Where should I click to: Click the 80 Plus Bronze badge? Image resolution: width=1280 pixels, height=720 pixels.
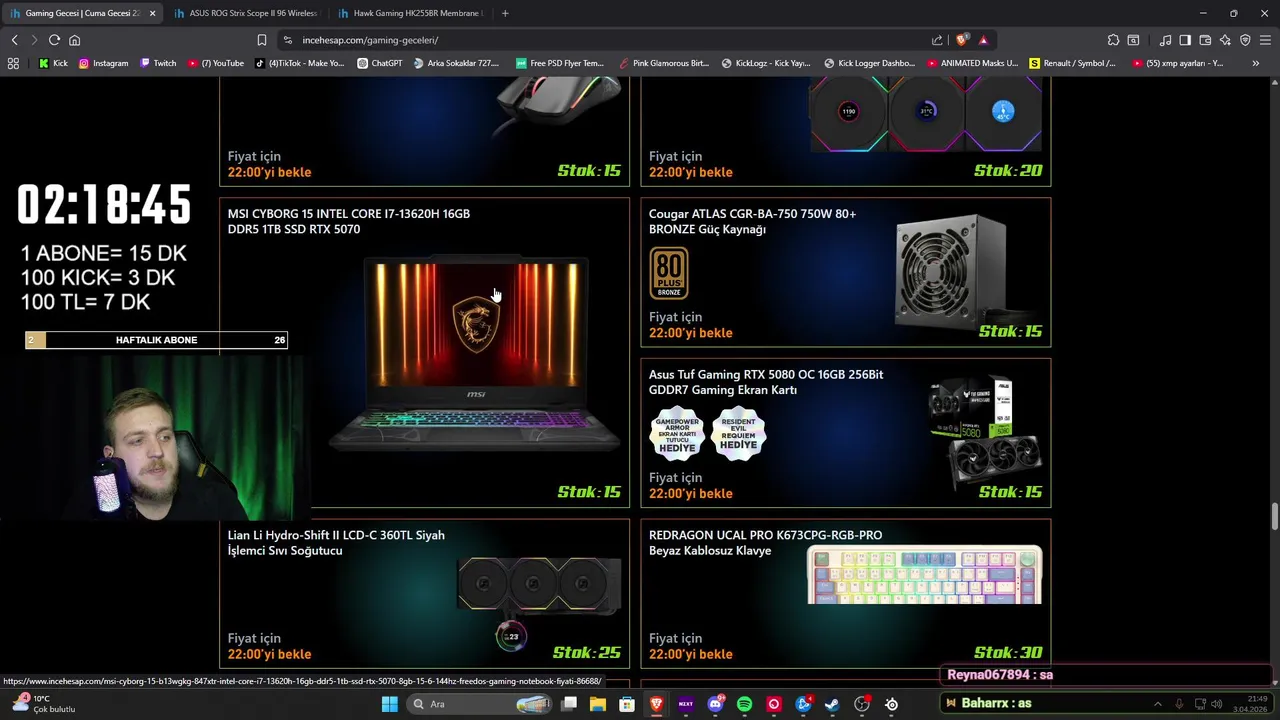pos(669,273)
